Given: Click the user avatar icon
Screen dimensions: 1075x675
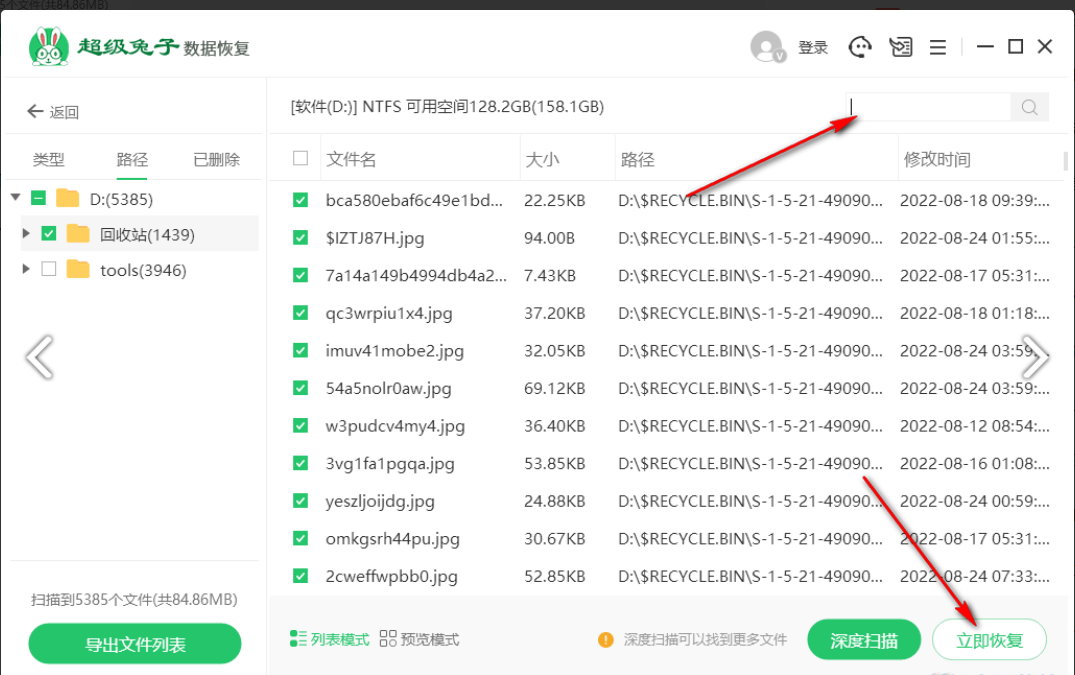Looking at the screenshot, I should 767,47.
